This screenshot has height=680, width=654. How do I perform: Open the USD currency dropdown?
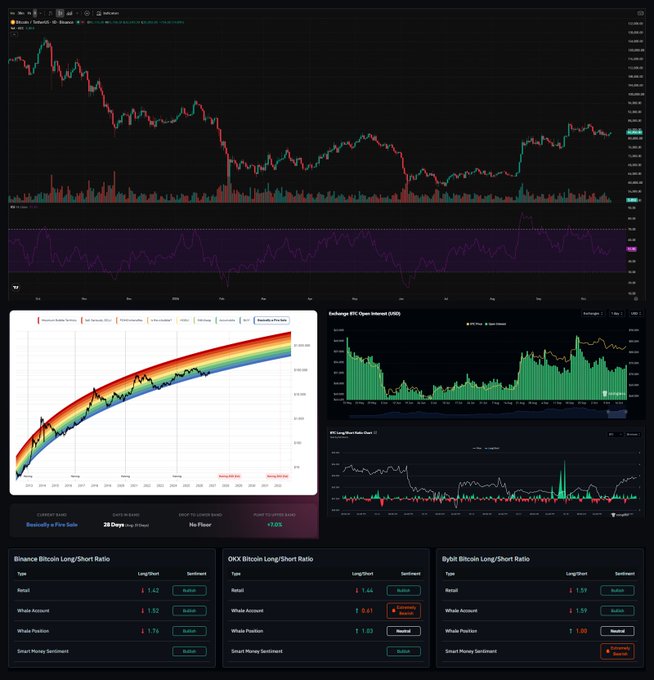(x=635, y=314)
